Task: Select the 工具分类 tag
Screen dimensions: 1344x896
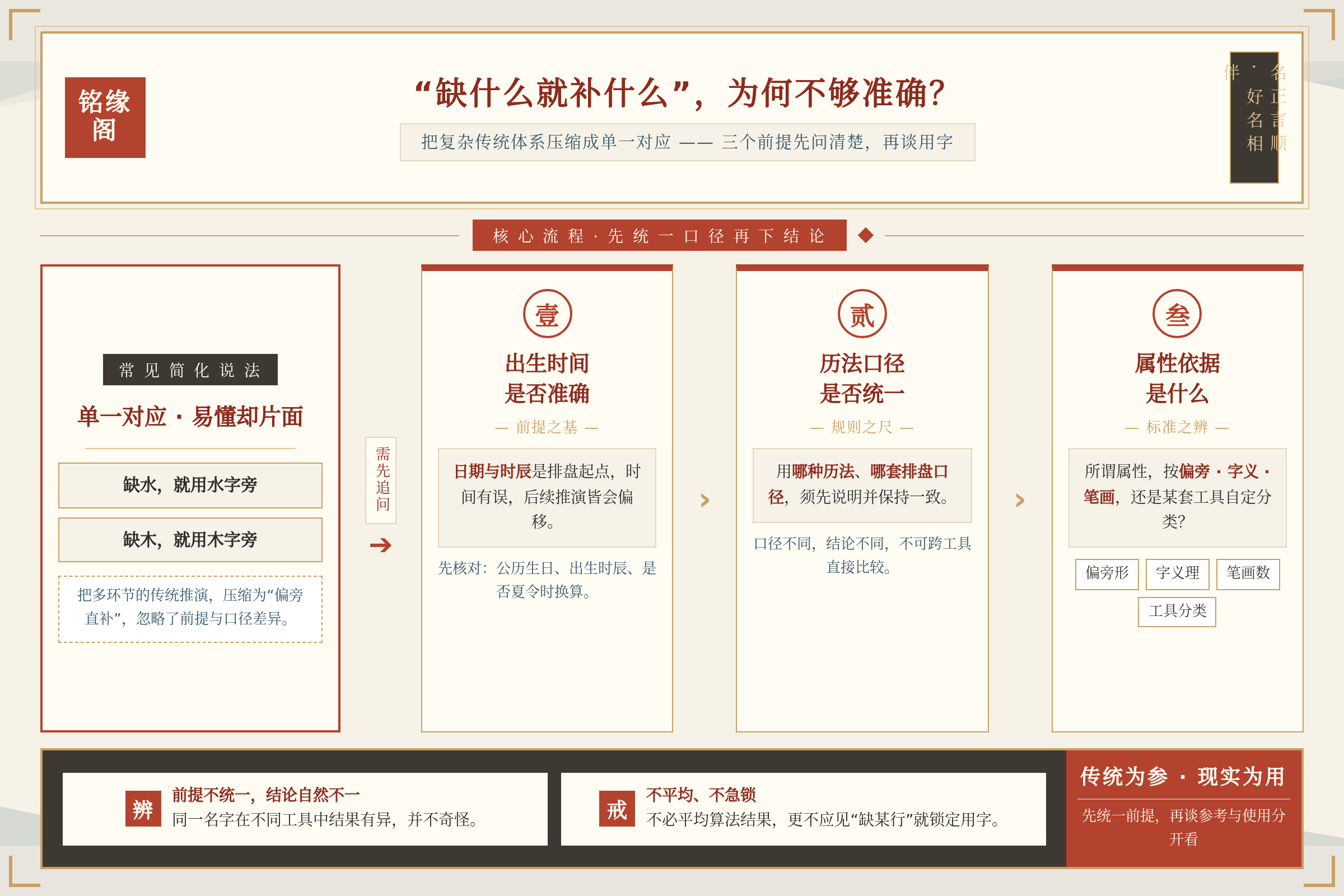Action: click(x=1177, y=612)
